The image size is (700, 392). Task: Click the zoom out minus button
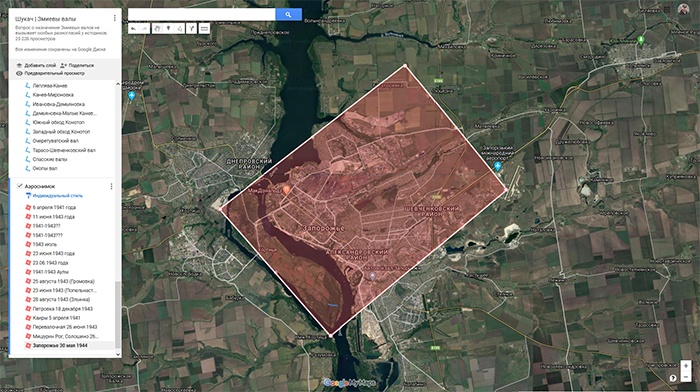(686, 377)
